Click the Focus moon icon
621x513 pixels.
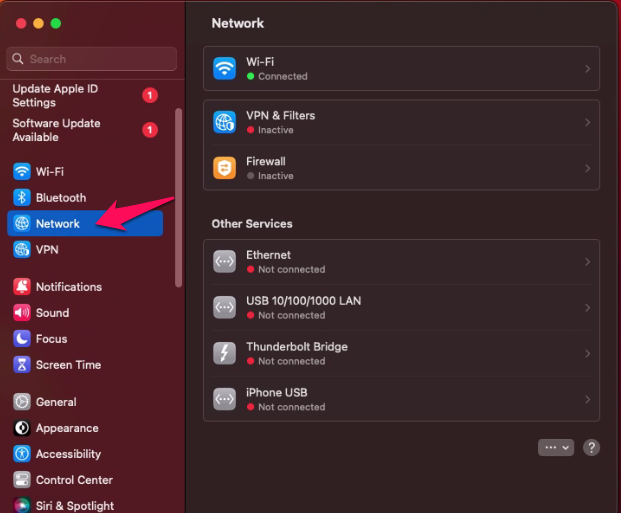point(22,339)
